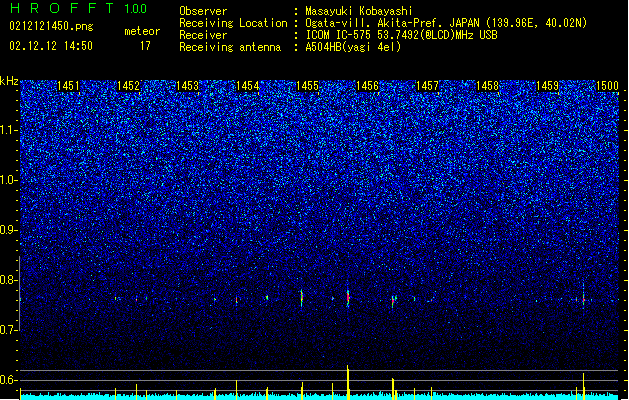This screenshot has width=629, height=400.
Task: Click the 1452 time marker
Action: [x=128, y=86]
